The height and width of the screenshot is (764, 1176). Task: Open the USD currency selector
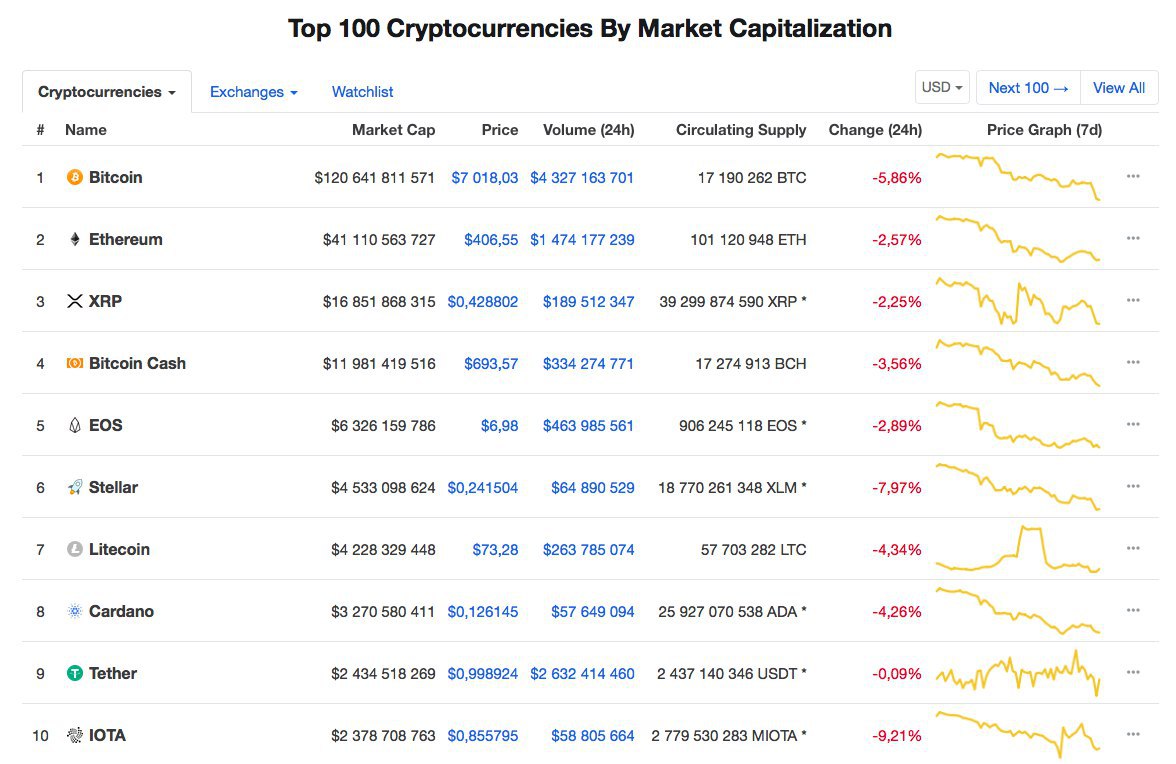coord(942,87)
